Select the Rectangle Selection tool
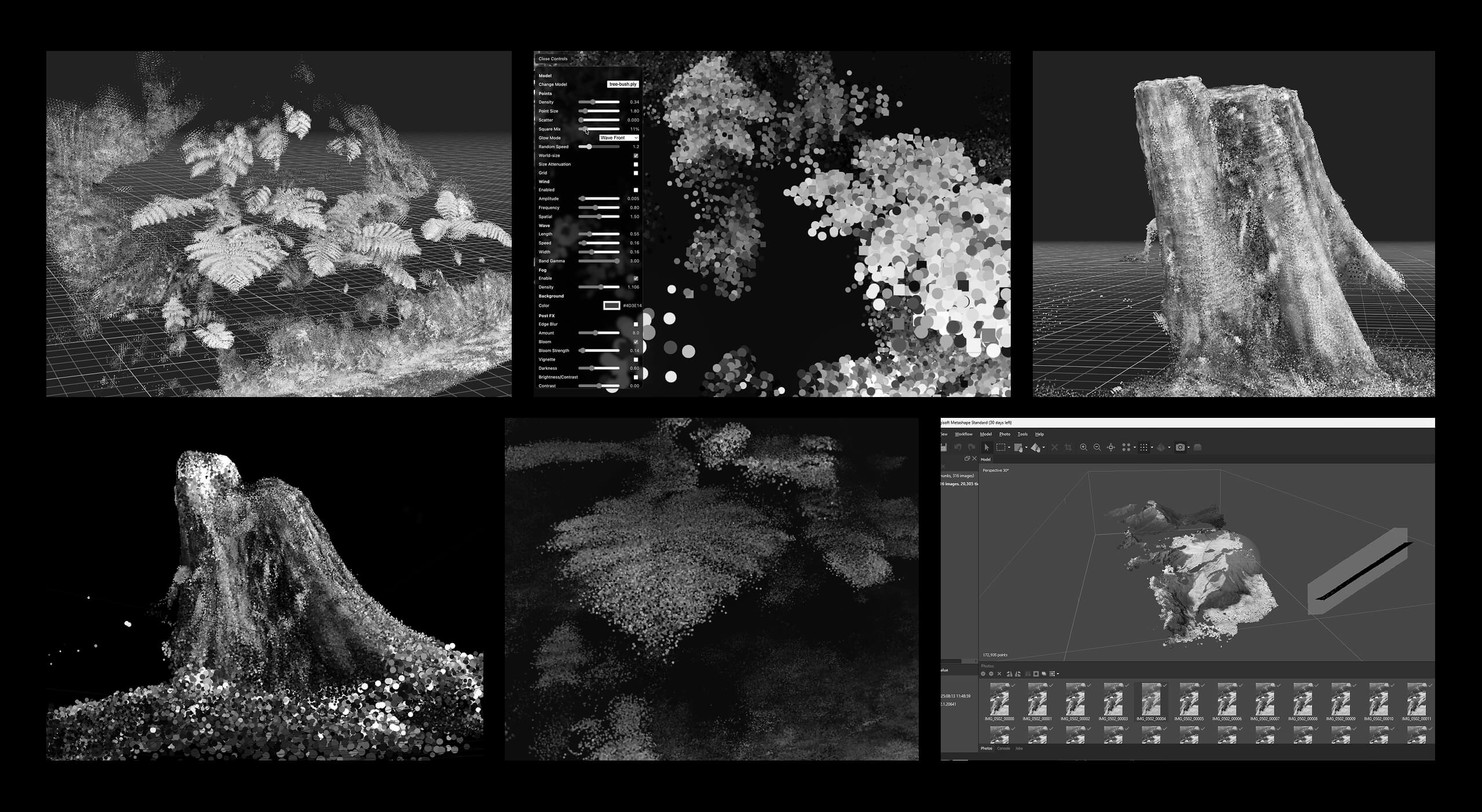This screenshot has width=1482, height=812. (x=1000, y=447)
